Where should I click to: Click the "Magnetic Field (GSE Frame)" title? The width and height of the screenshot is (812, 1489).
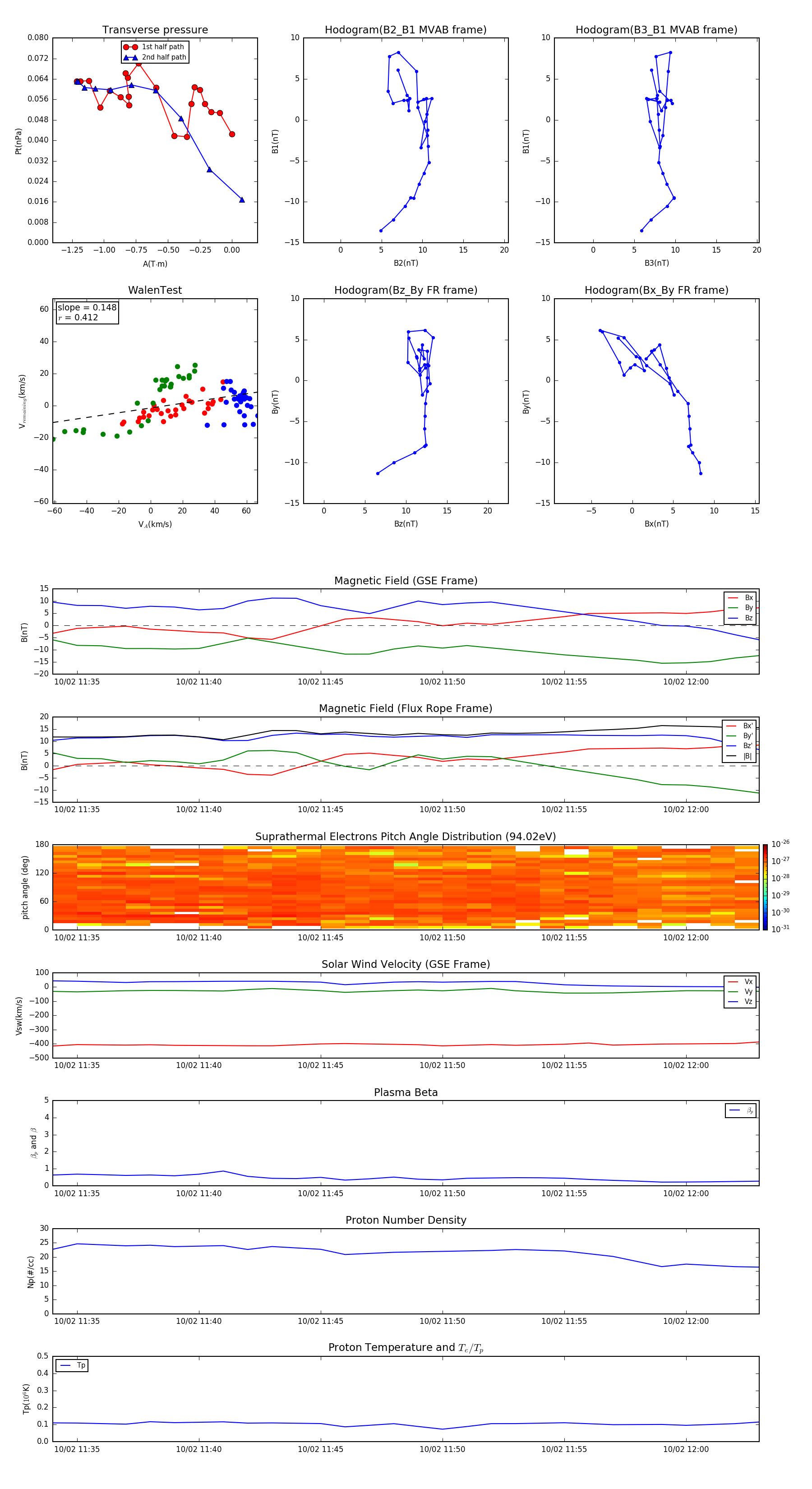(x=406, y=580)
